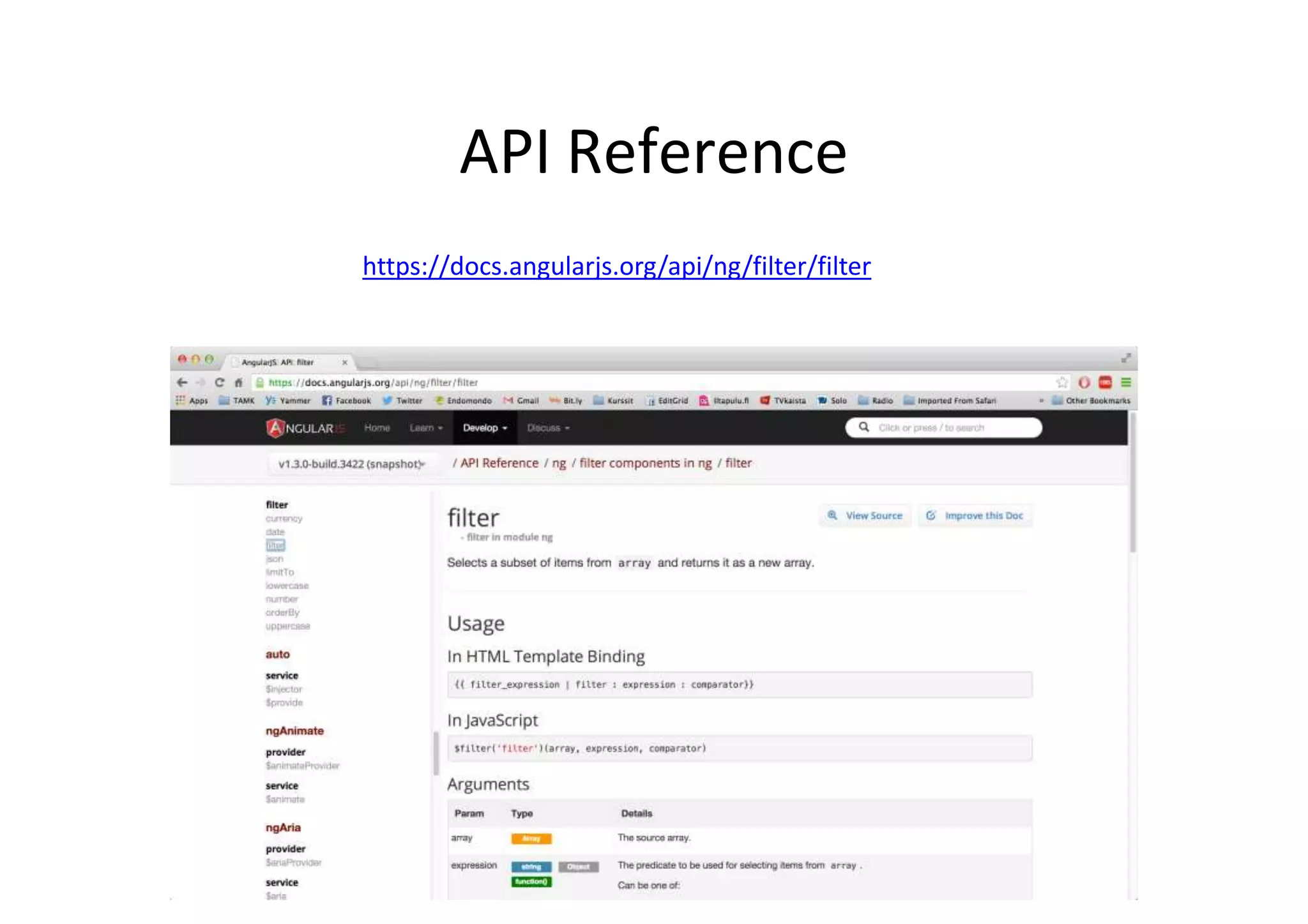
Task: Select $provide service in sidebar
Action: coord(284,702)
